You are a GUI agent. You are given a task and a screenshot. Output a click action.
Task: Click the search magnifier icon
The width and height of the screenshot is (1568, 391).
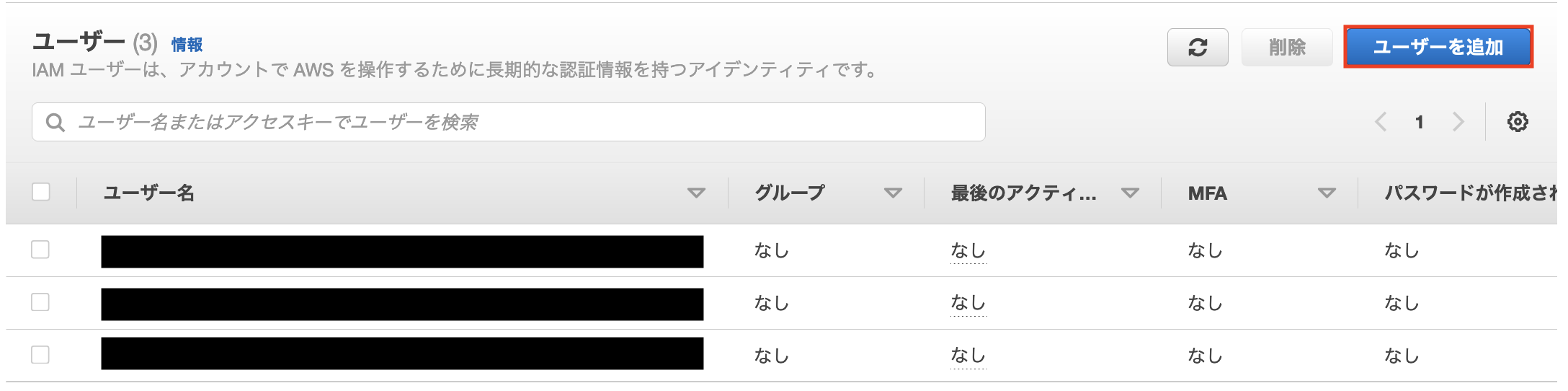click(55, 123)
